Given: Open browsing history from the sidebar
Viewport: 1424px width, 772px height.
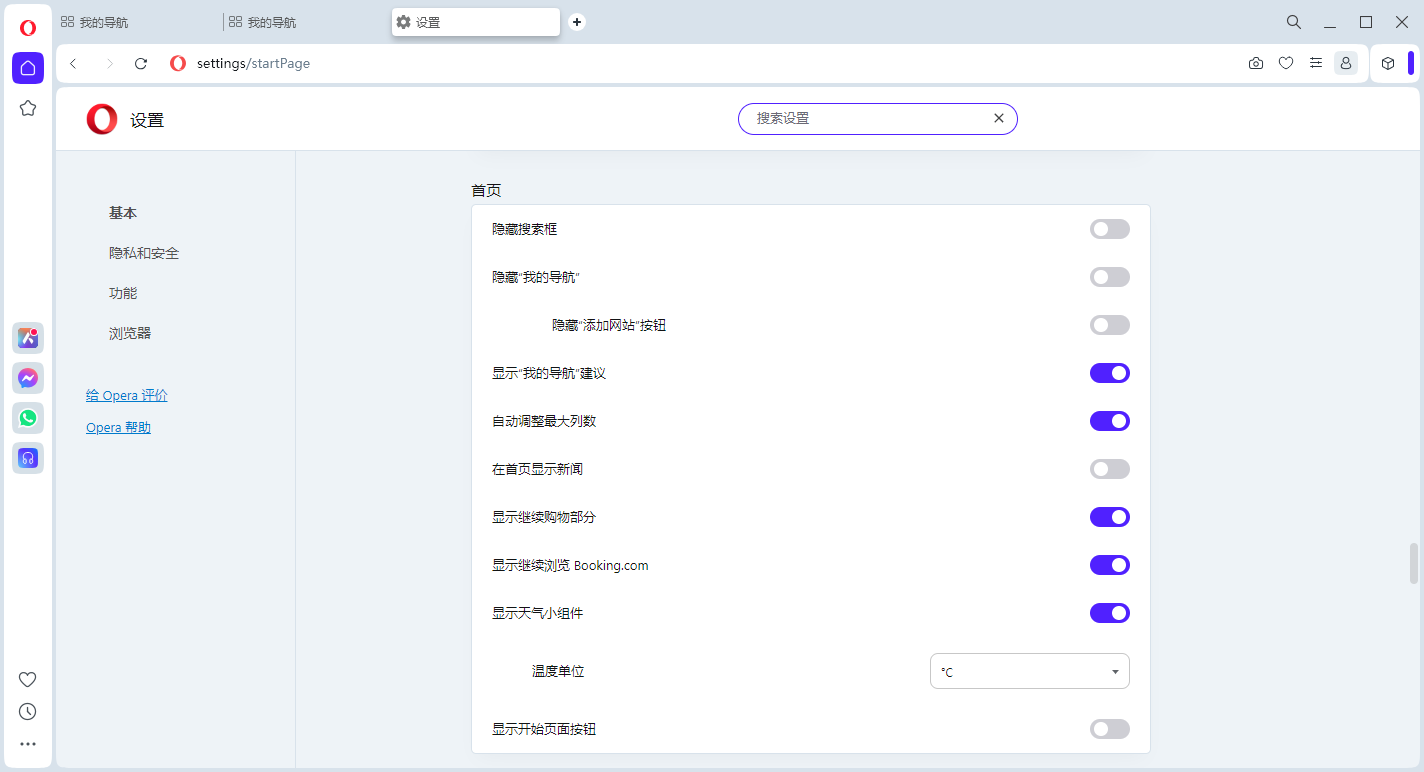Looking at the screenshot, I should click(x=27, y=711).
